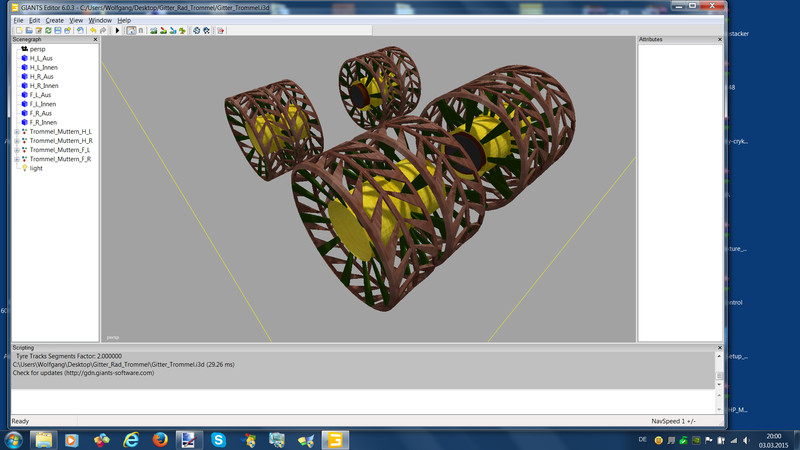The width and height of the screenshot is (800, 450).
Task: Click the script input field
Action: coord(360,401)
